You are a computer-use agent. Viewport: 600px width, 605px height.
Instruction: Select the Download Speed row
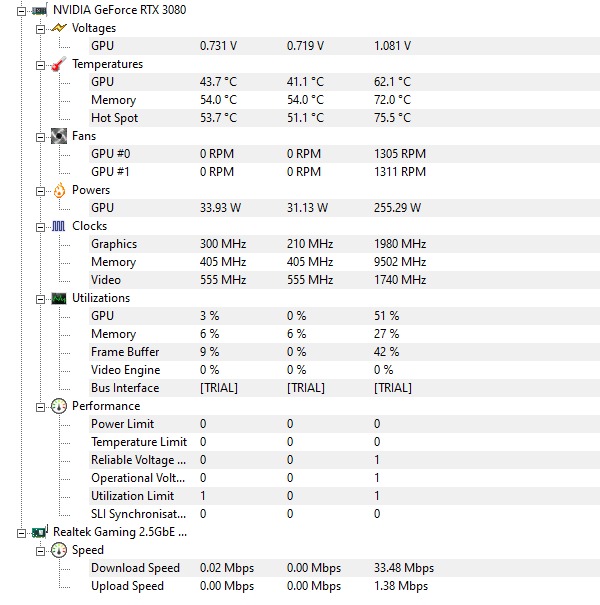[135, 568]
